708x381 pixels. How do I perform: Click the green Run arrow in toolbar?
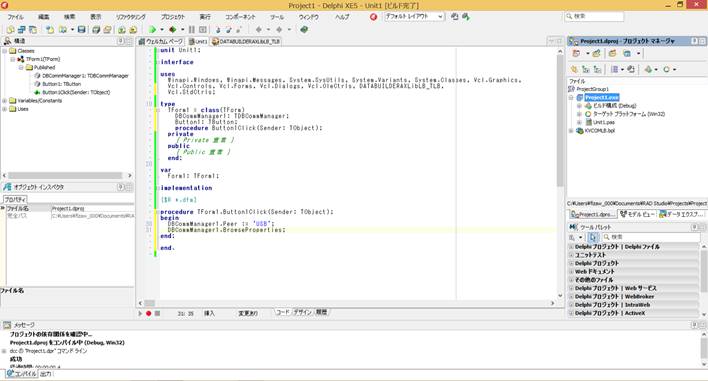(x=153, y=30)
